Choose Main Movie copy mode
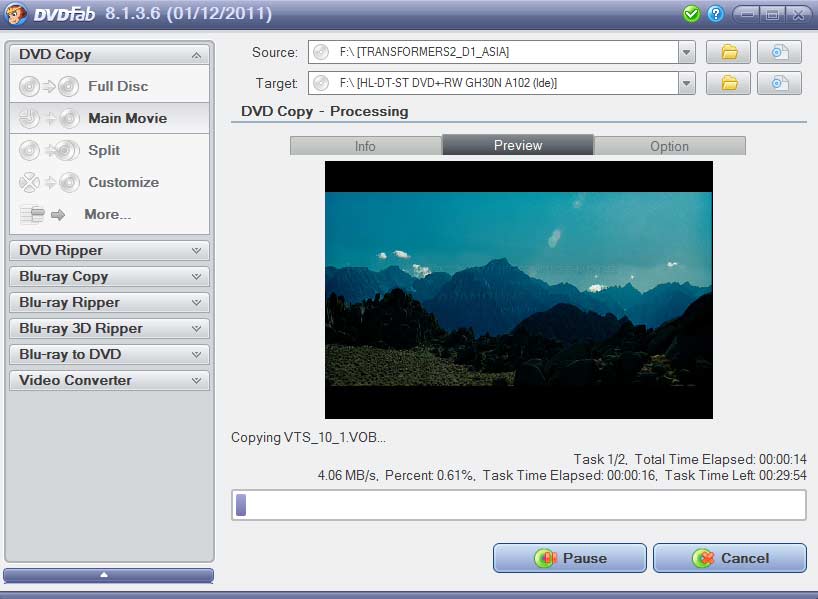The image size is (818, 599). click(x=110, y=118)
